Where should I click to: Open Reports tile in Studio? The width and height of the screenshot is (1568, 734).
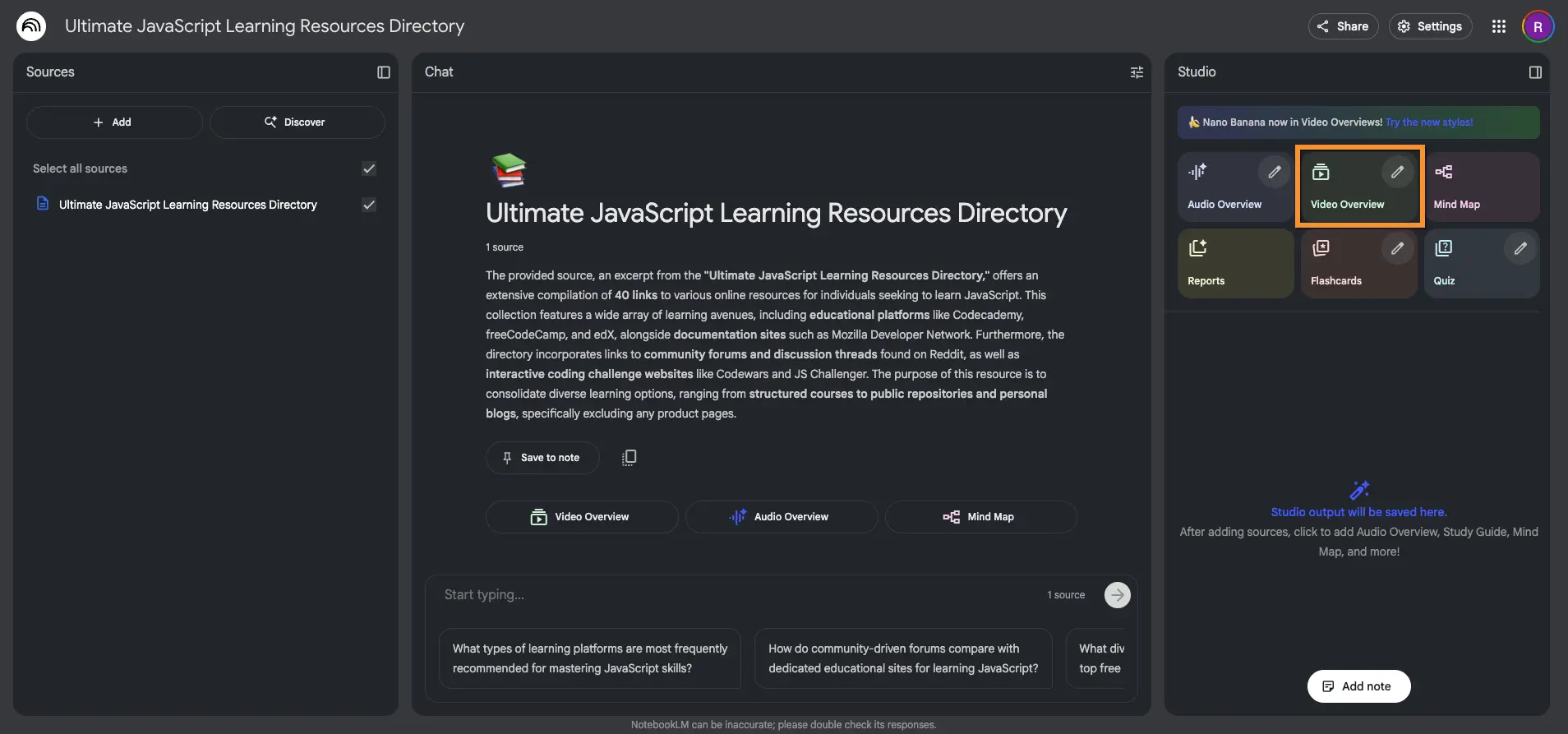click(x=1234, y=263)
